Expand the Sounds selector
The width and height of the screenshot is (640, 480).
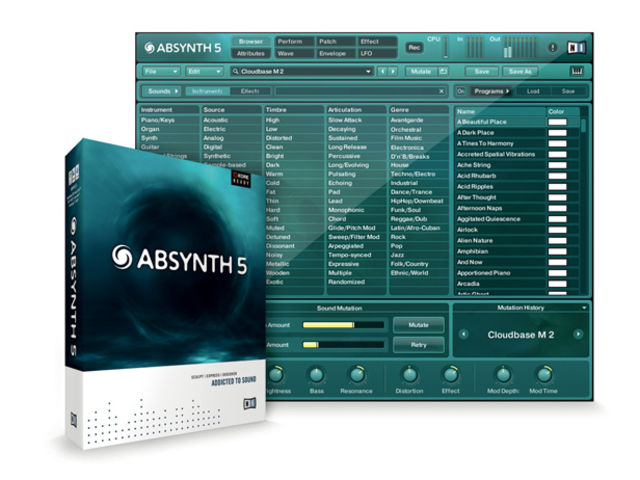pos(163,91)
